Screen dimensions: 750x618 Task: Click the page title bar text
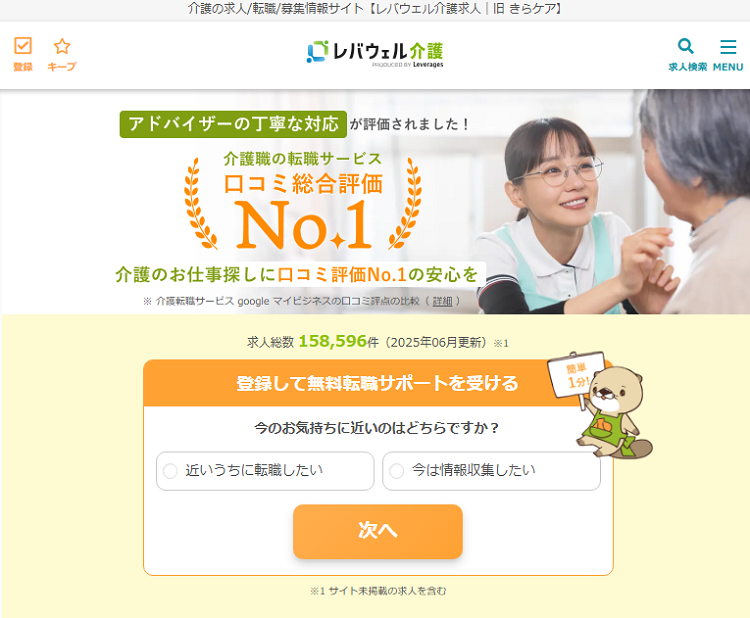coord(375,9)
